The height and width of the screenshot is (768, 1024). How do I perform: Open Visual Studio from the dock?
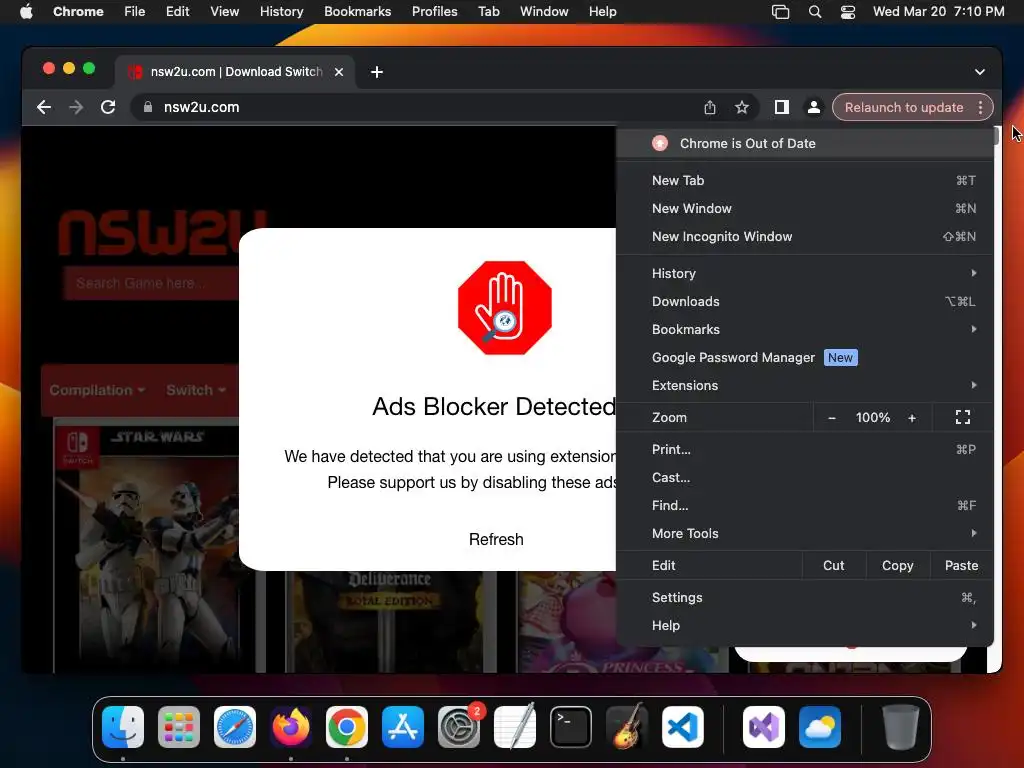pos(764,727)
